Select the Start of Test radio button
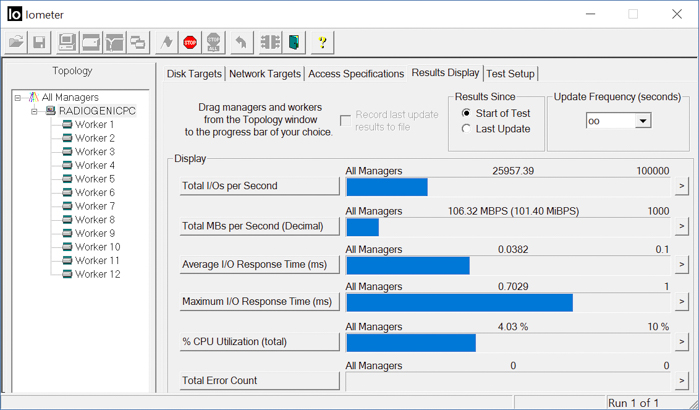This screenshot has height=410, width=699. click(x=467, y=113)
